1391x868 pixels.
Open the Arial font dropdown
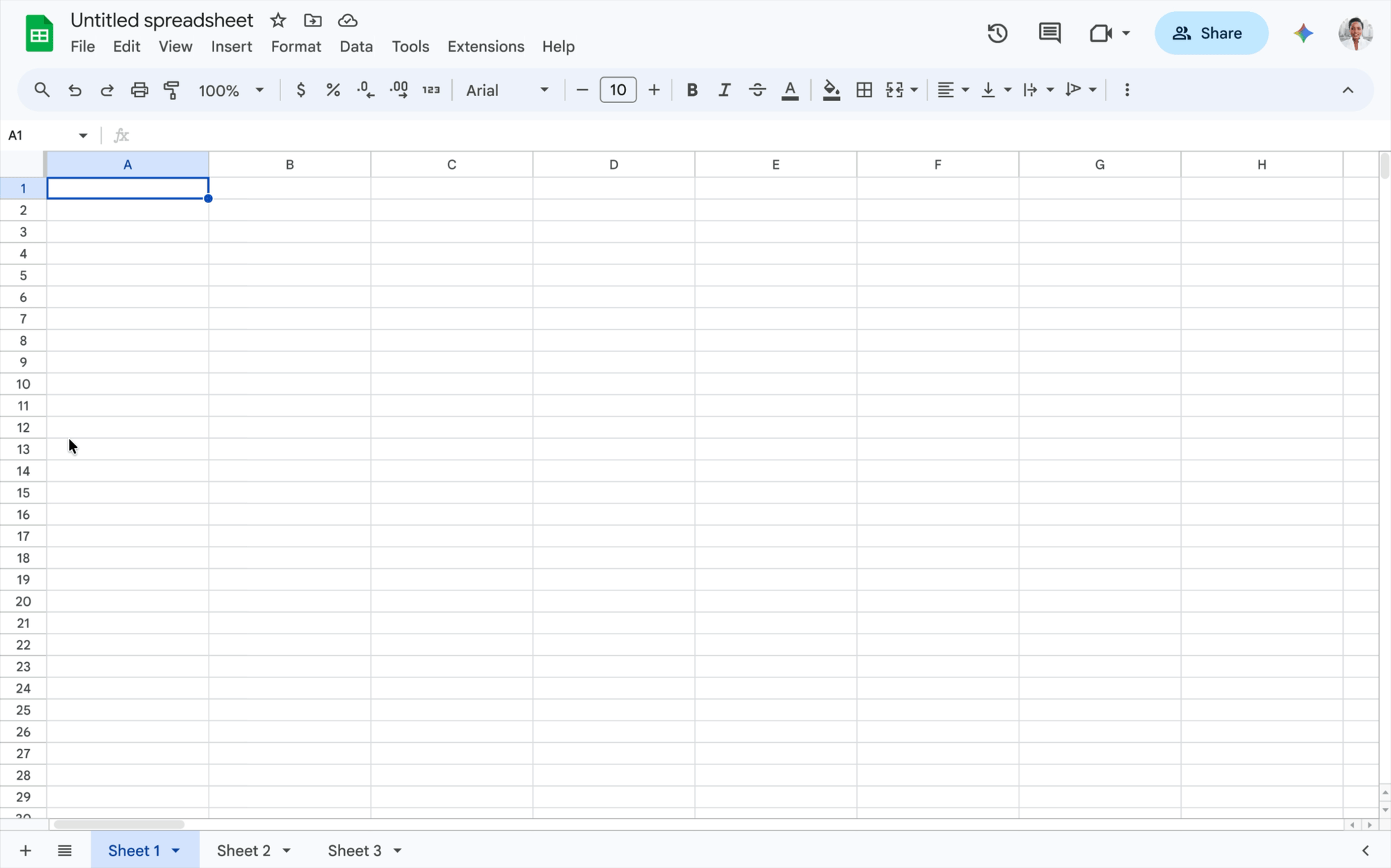point(507,90)
